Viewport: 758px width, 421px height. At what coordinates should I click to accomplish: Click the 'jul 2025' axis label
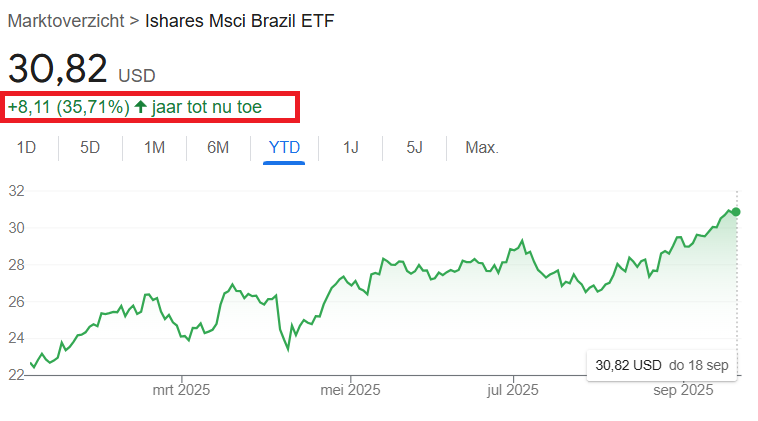point(515,389)
